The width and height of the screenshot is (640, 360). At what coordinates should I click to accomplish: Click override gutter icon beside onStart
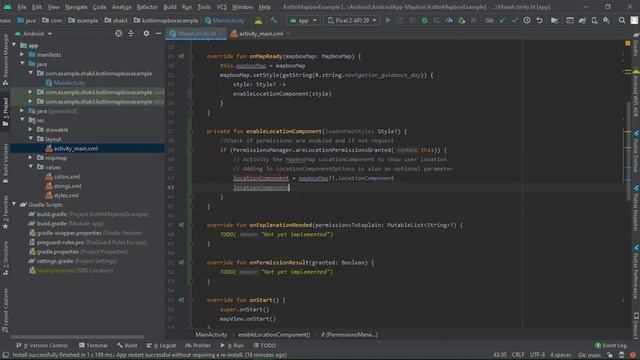point(181,300)
